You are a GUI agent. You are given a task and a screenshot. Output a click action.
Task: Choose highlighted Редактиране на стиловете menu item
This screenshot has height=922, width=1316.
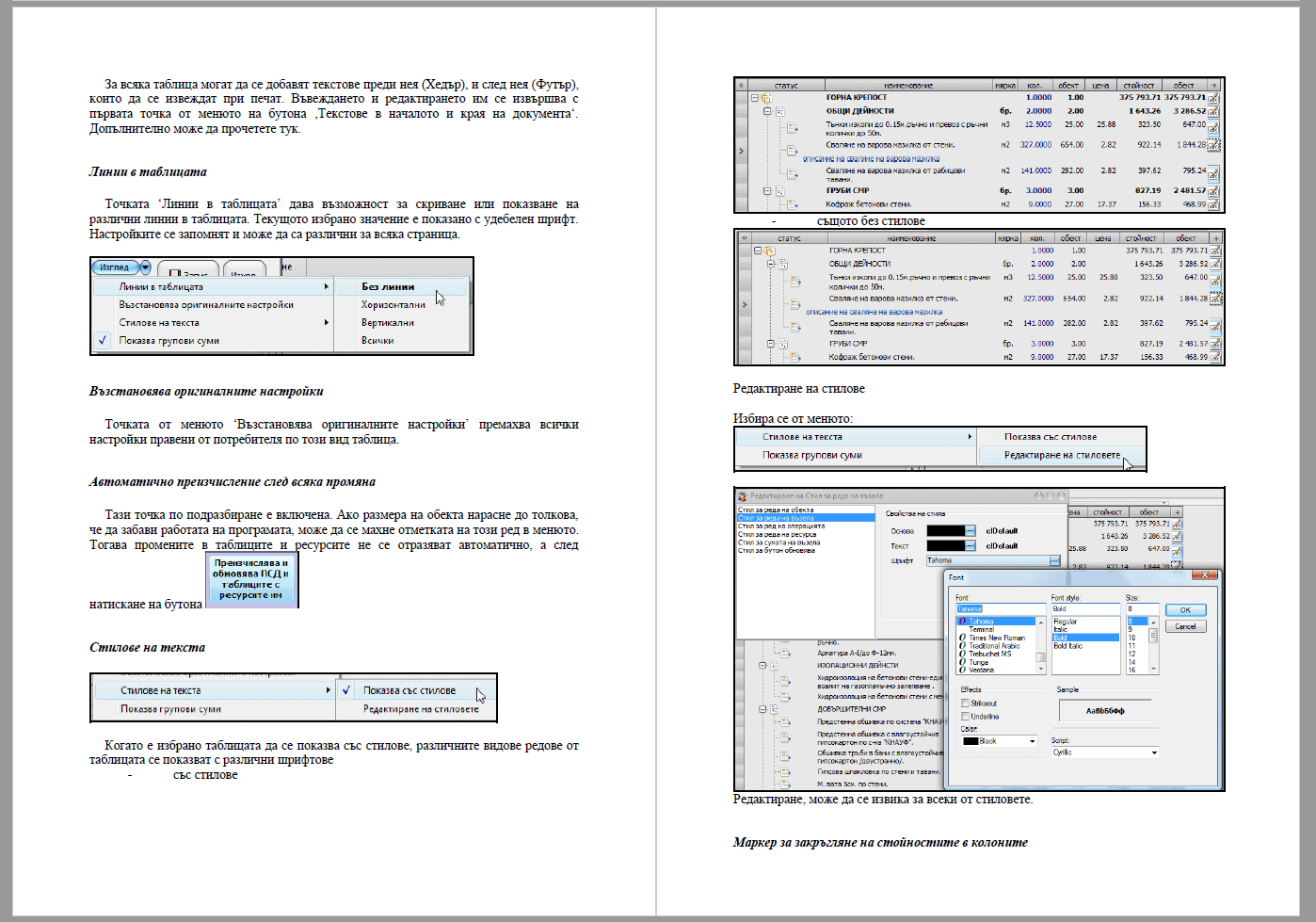[x=1061, y=455]
